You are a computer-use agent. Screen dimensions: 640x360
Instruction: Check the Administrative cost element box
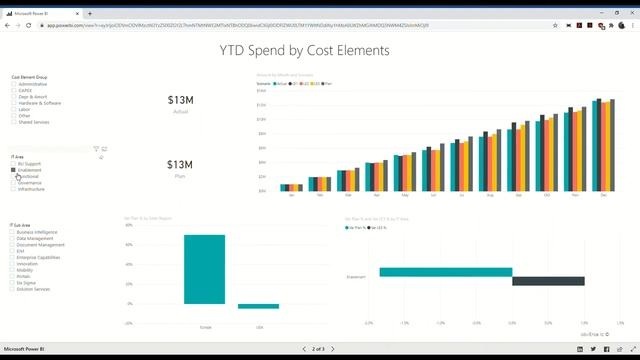[14, 84]
